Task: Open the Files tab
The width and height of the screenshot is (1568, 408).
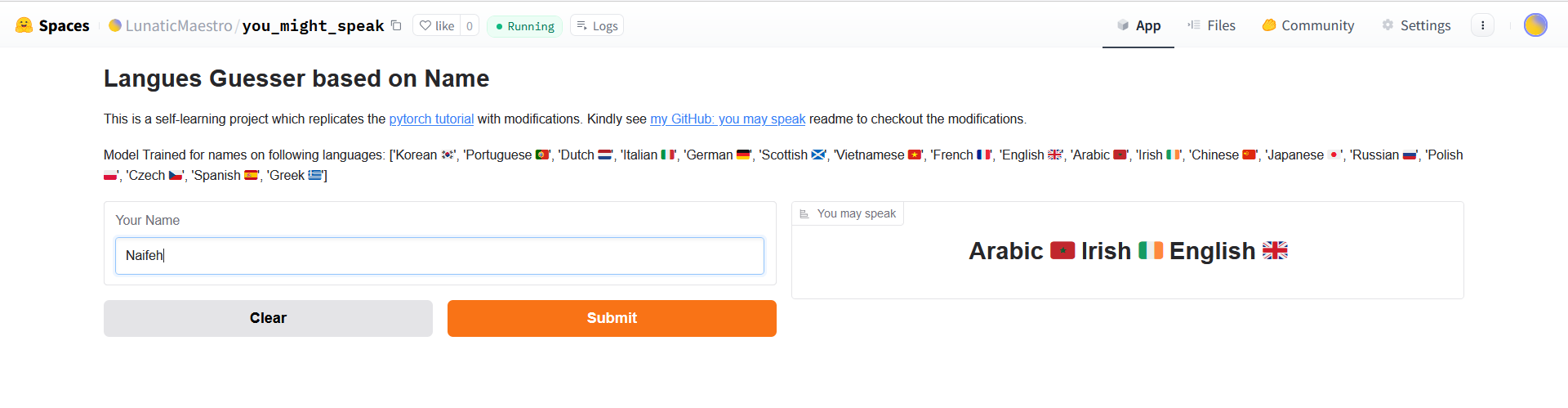Action: point(1211,25)
